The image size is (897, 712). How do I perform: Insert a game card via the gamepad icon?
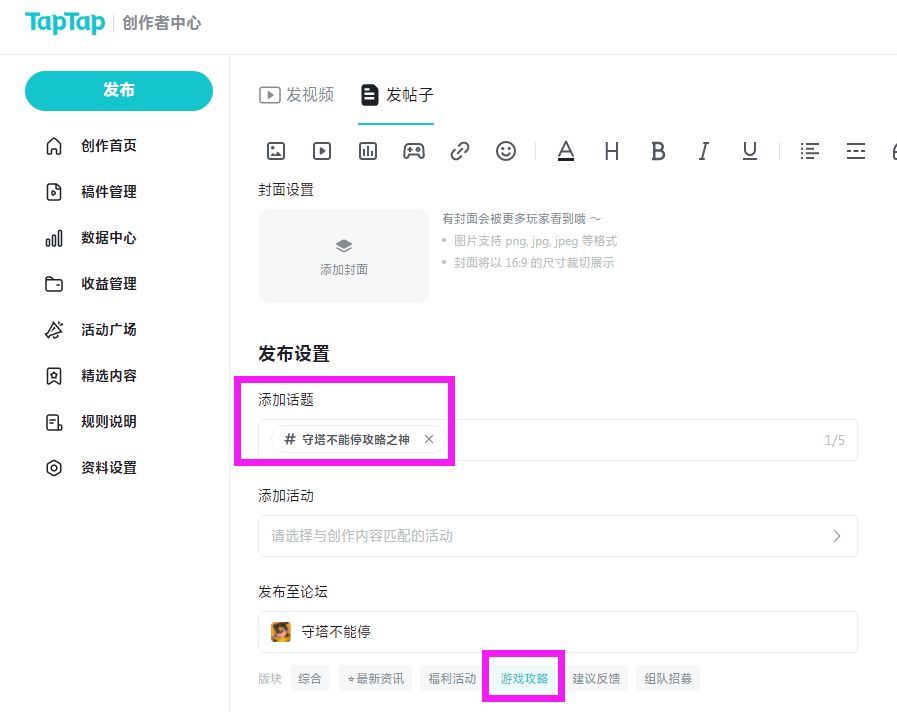(414, 151)
